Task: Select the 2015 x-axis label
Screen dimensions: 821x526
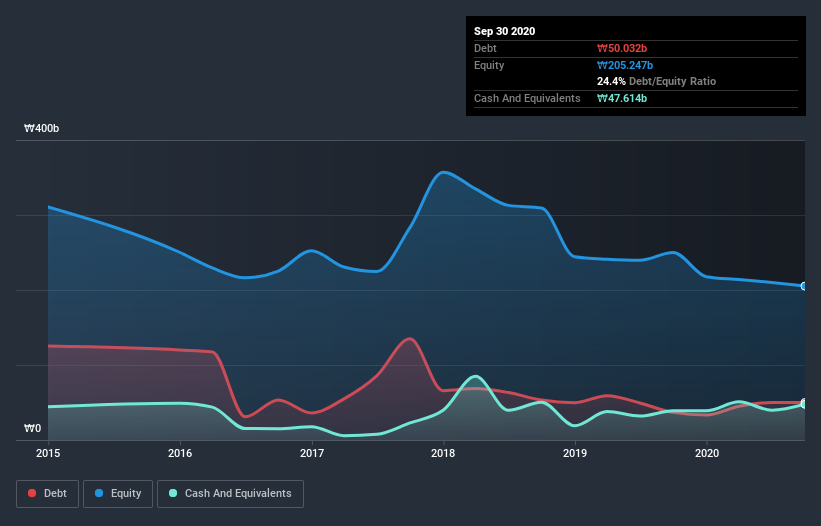Action: pyautogui.click(x=48, y=453)
